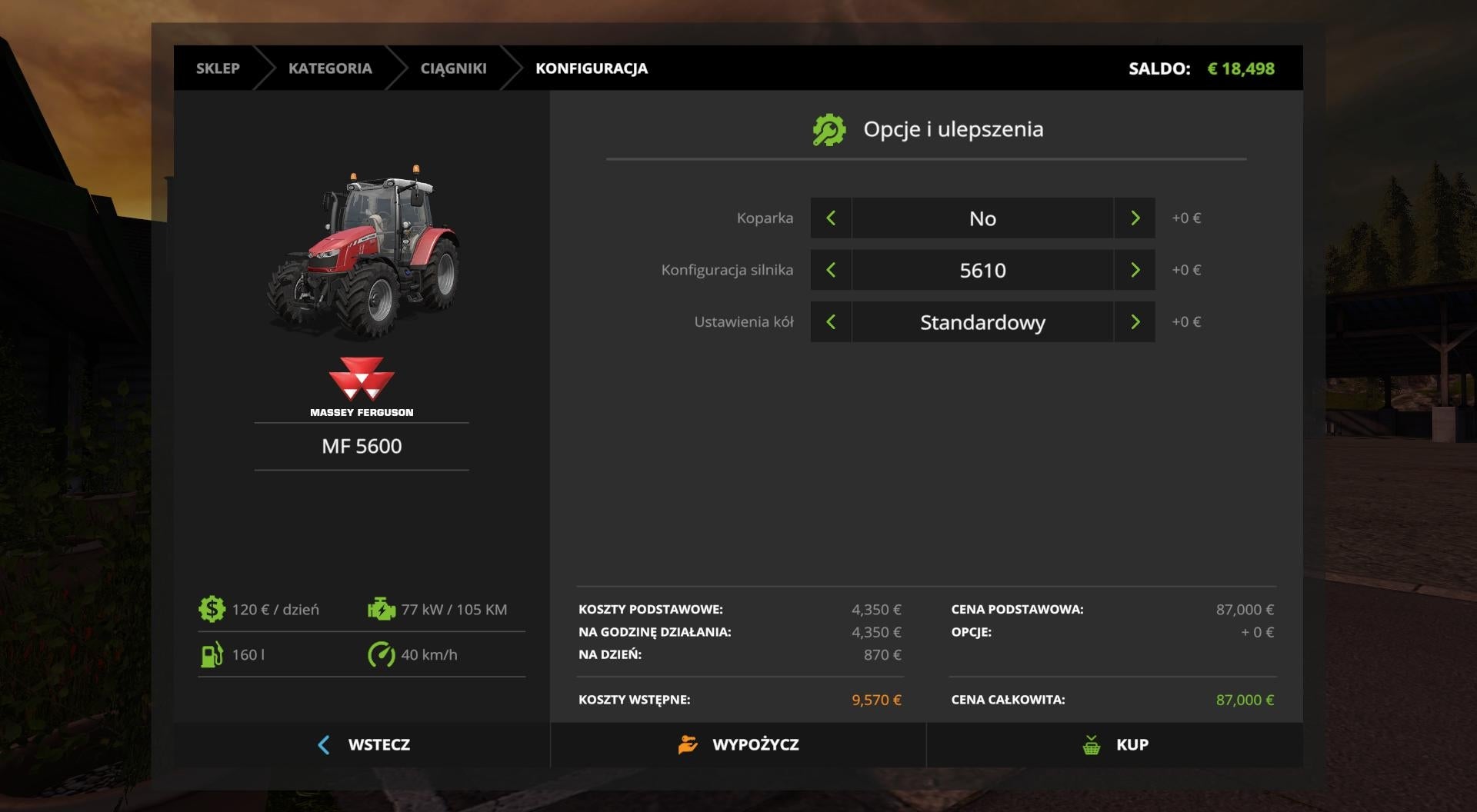Image resolution: width=1477 pixels, height=812 pixels.
Task: Click the engine power icon
Action: (x=381, y=609)
